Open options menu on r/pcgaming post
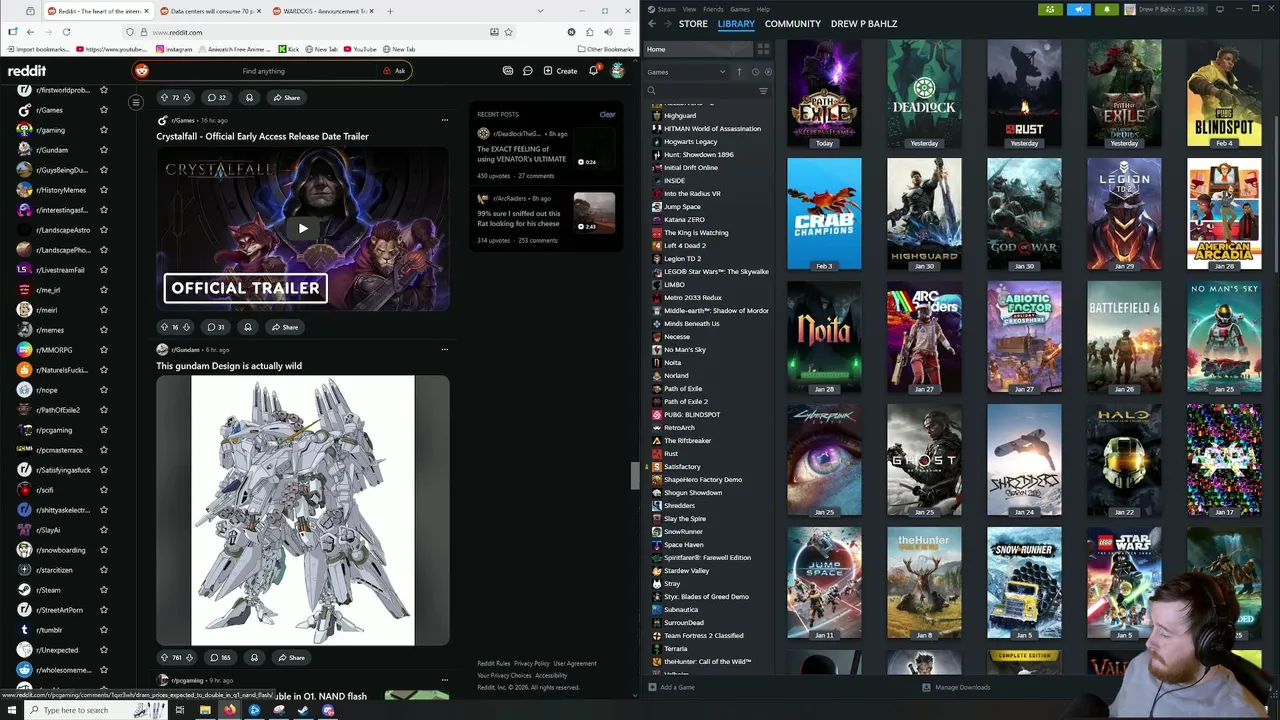The width and height of the screenshot is (1280, 720). (445, 680)
